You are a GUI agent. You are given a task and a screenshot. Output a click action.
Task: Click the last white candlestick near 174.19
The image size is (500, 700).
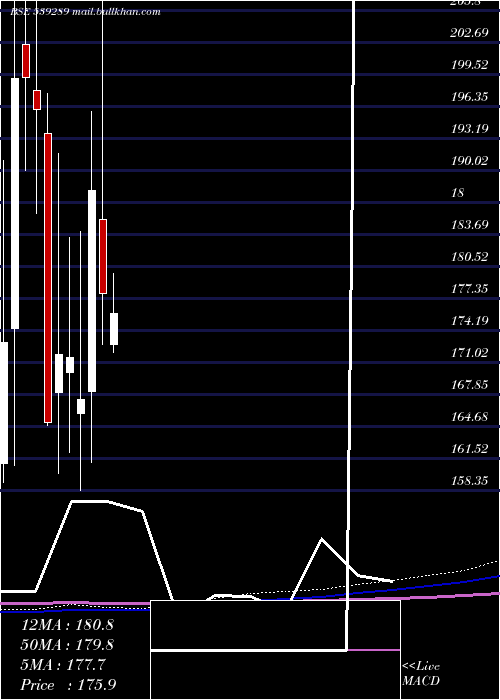[114, 329]
